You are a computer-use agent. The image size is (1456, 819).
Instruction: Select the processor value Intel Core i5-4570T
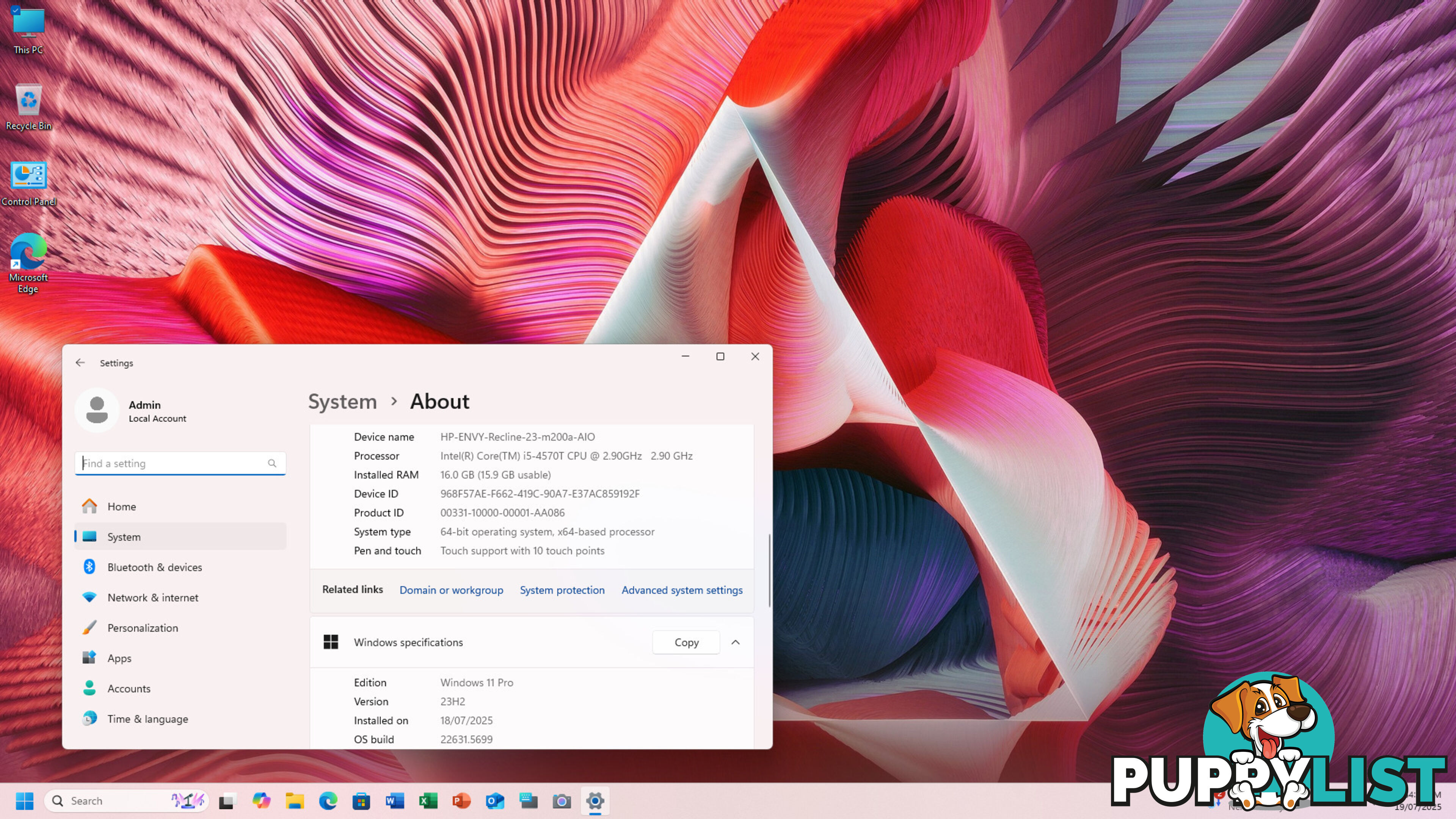566,456
